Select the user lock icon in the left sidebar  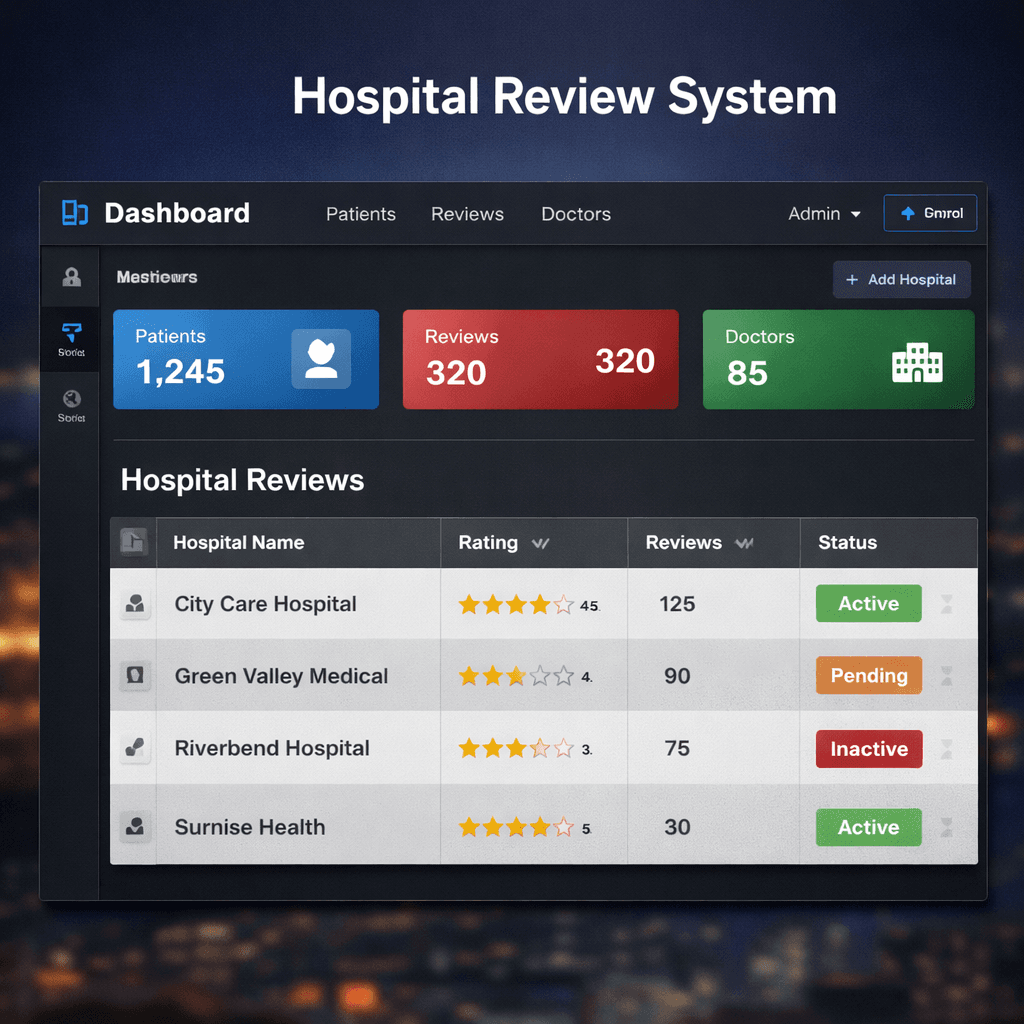point(70,277)
